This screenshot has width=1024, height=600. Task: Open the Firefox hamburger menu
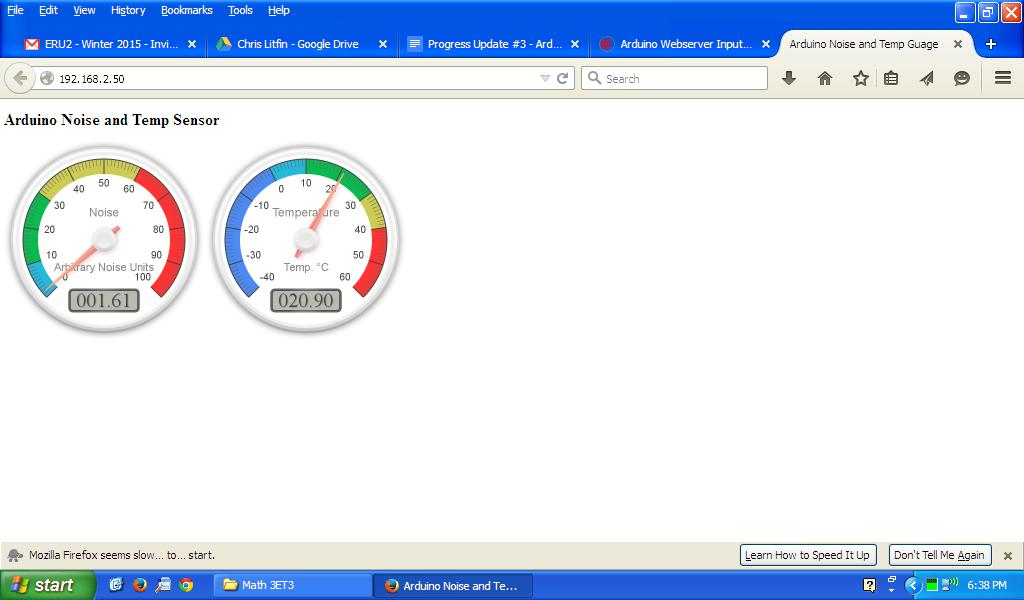point(1001,78)
